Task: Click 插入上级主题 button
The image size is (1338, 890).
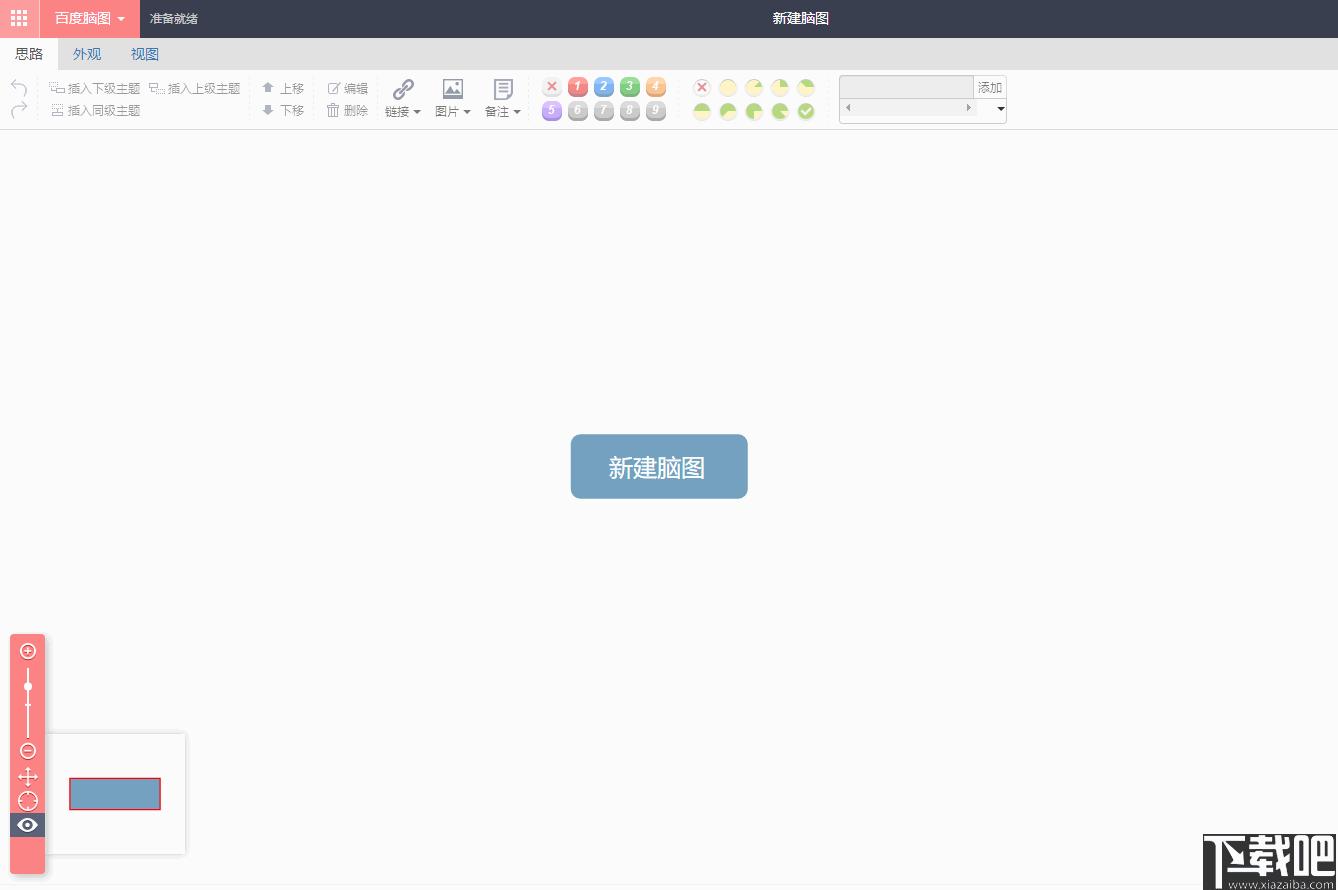Action: (x=195, y=88)
